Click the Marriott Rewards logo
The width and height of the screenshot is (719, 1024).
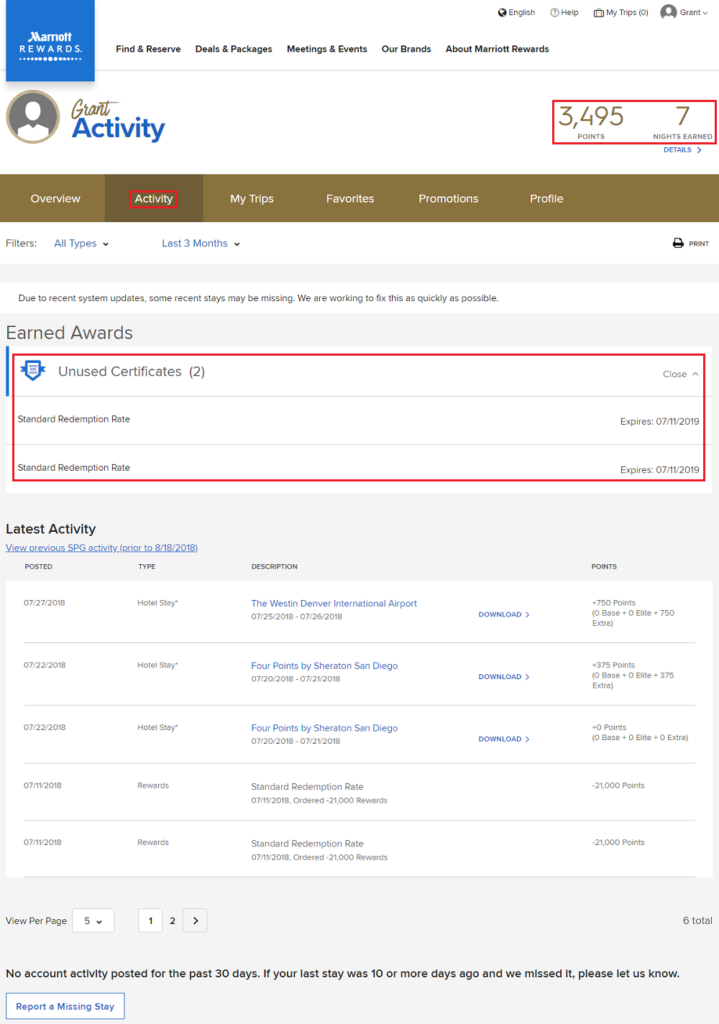pyautogui.click(x=49, y=40)
